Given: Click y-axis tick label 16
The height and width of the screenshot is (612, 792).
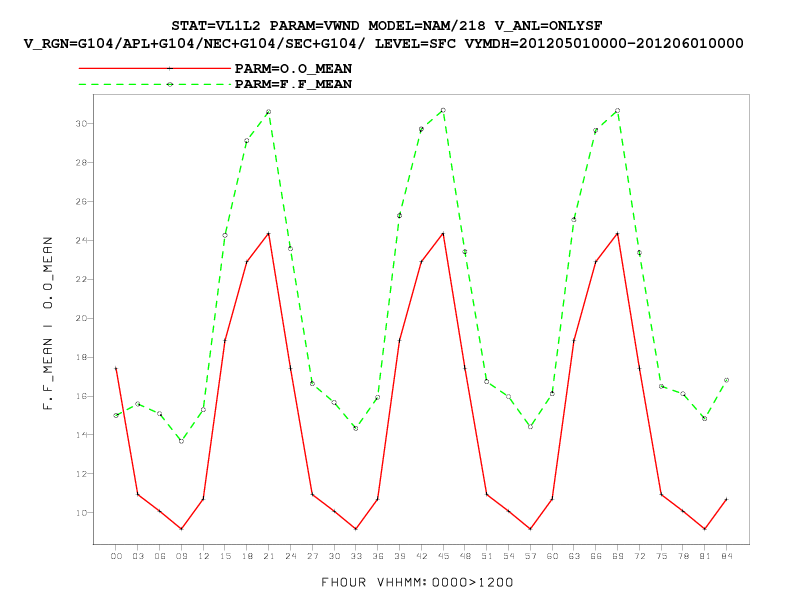Looking at the screenshot, I should 81,396.
